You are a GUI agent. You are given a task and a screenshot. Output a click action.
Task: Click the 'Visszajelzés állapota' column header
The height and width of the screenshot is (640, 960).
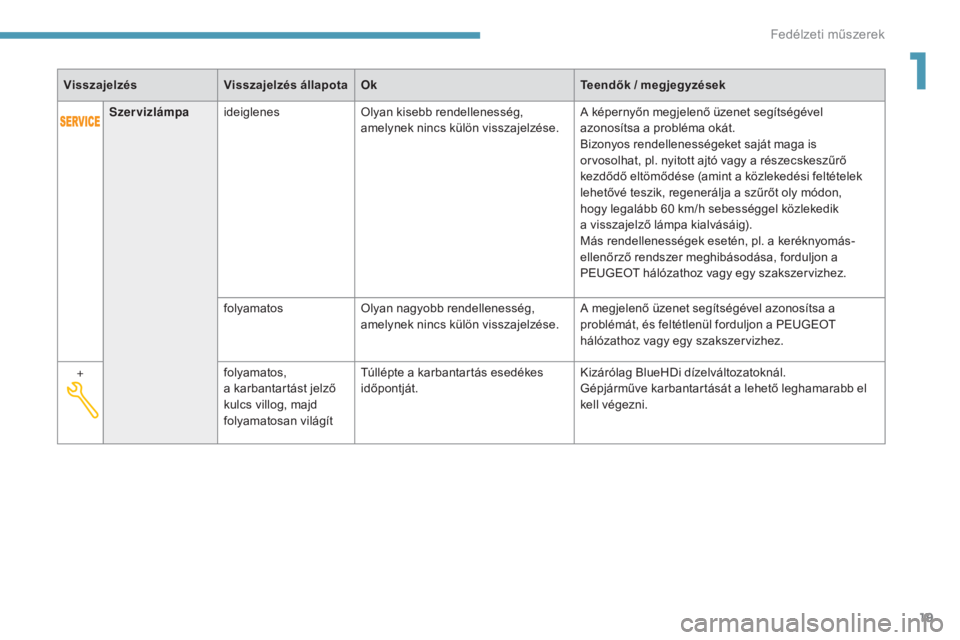[285, 85]
